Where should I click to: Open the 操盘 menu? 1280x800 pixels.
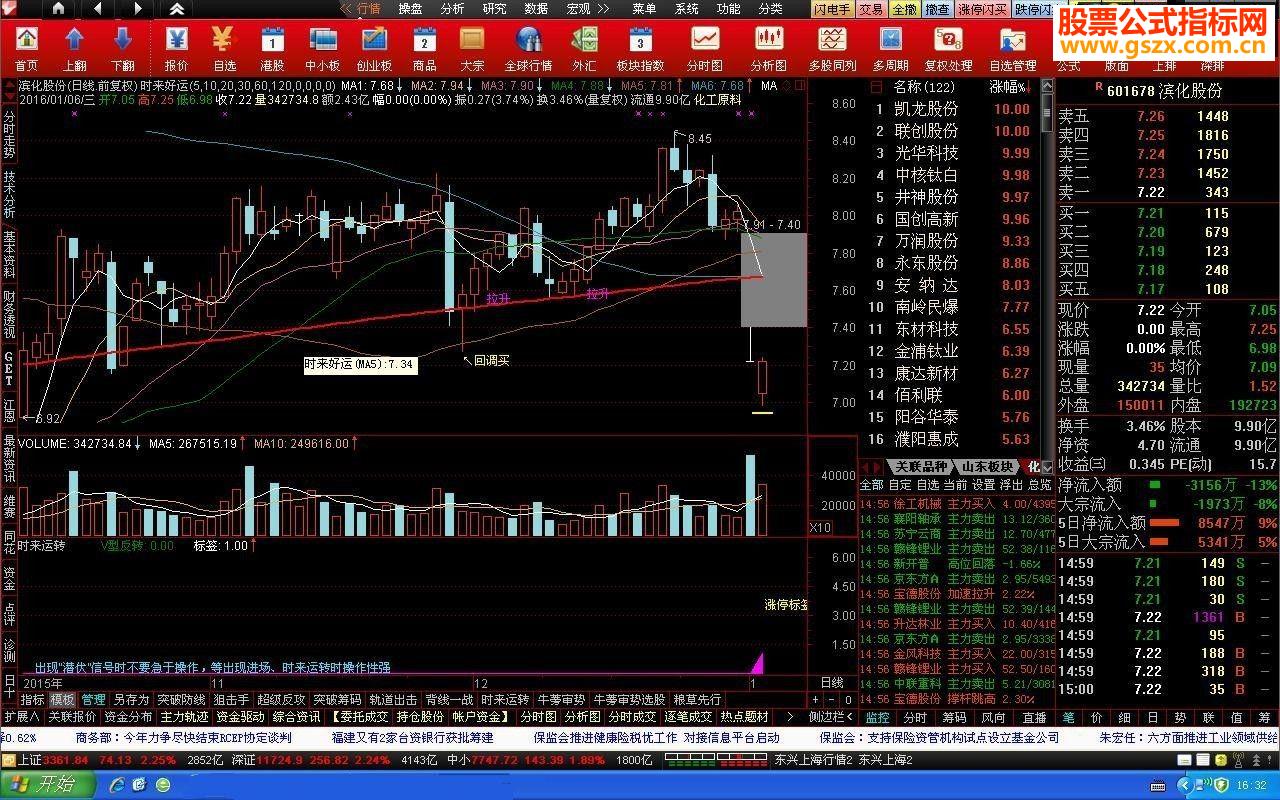point(410,9)
